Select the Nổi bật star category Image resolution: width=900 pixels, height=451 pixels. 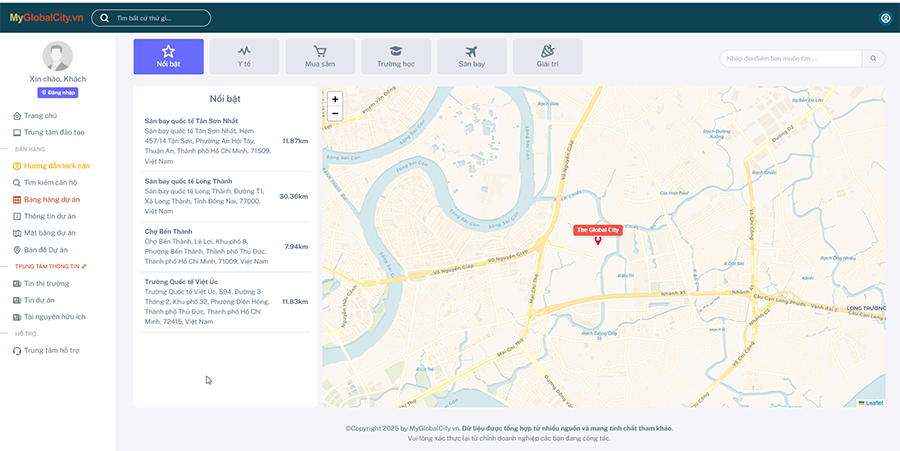coord(168,56)
